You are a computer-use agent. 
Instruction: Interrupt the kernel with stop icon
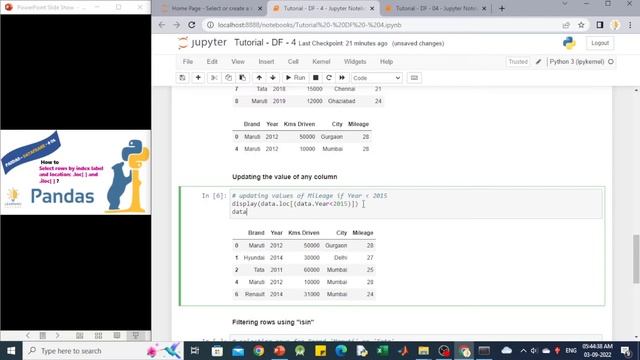(x=316, y=78)
